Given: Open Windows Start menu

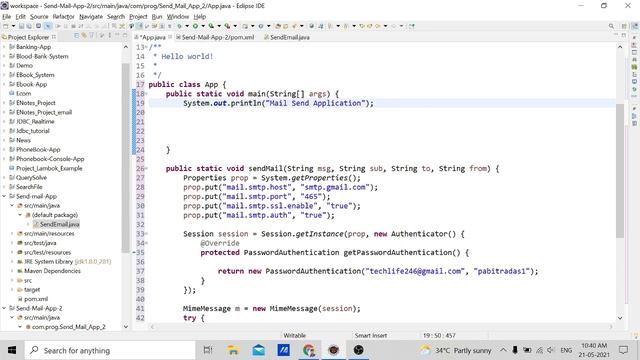Looking at the screenshot, I should click(12, 350).
